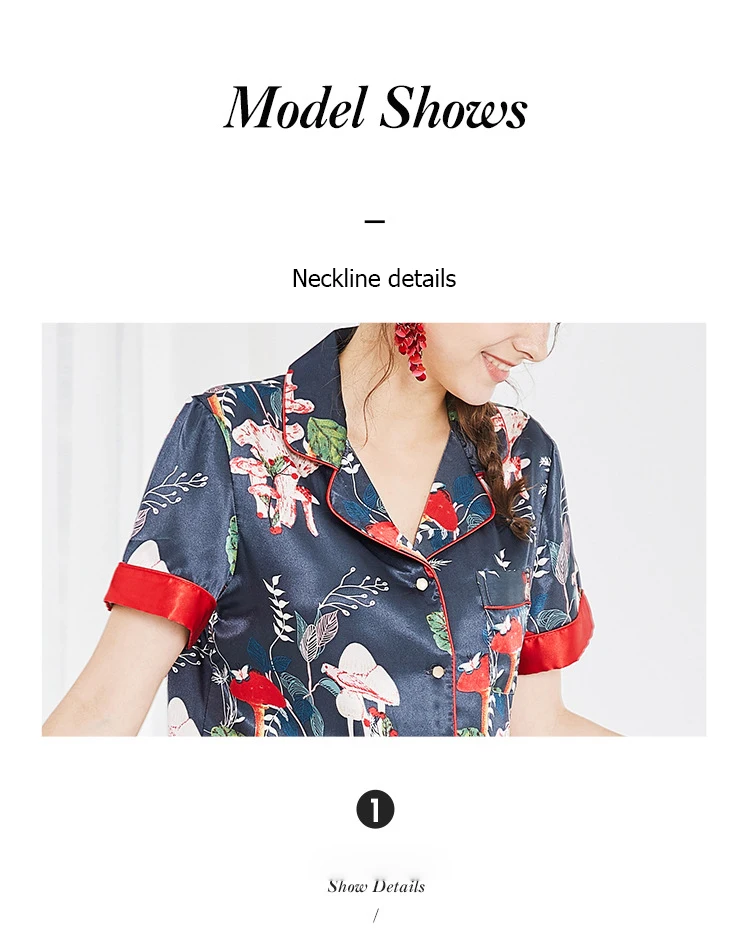750x939 pixels.
Task: Click the numbered circle 1 badge
Action: point(375,809)
